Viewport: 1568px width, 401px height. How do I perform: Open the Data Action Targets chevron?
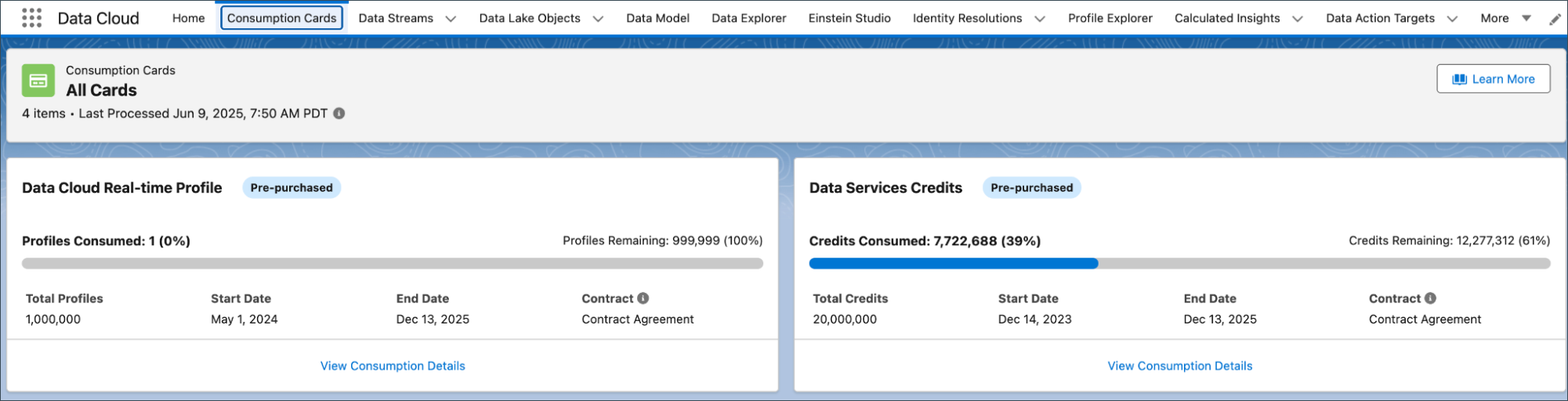click(1452, 19)
